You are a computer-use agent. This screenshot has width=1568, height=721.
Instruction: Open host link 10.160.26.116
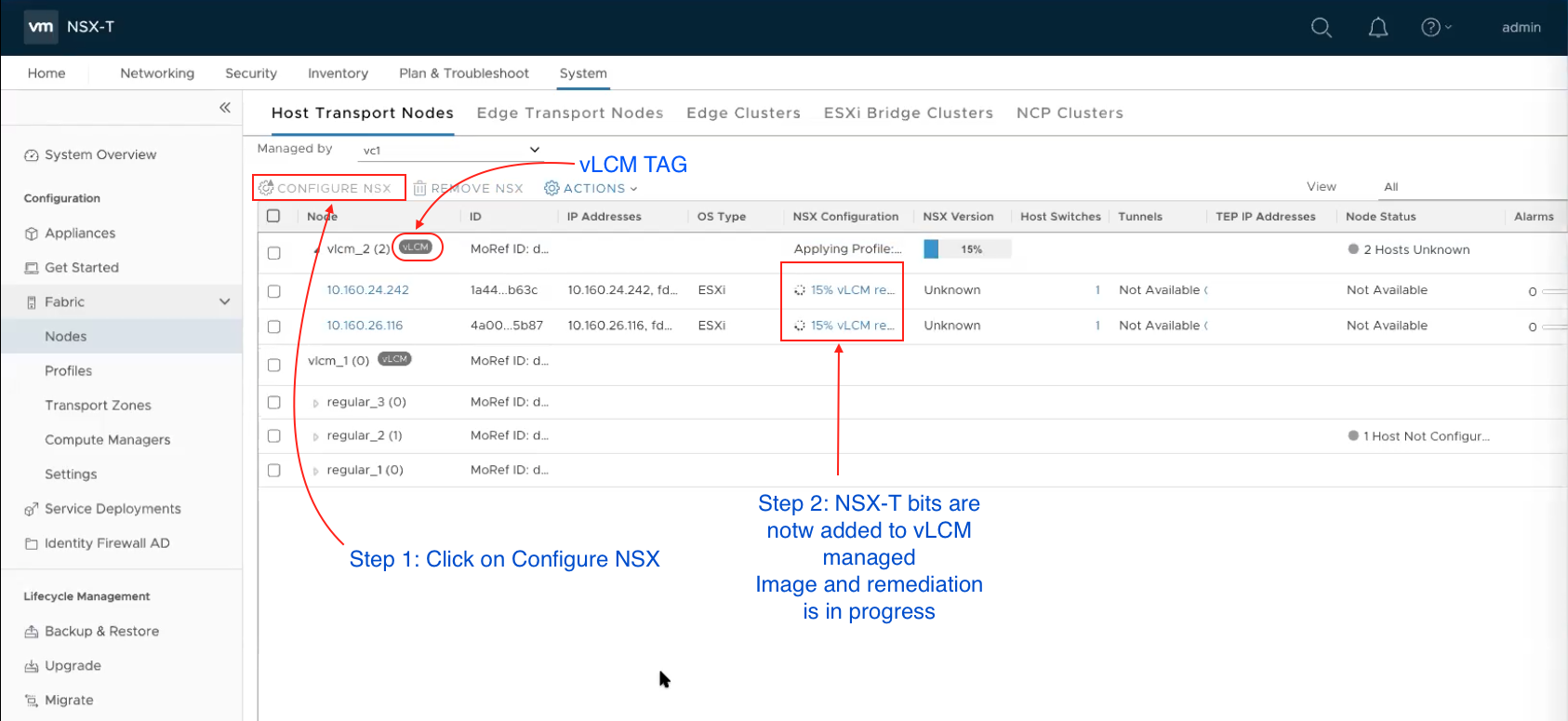pos(365,326)
